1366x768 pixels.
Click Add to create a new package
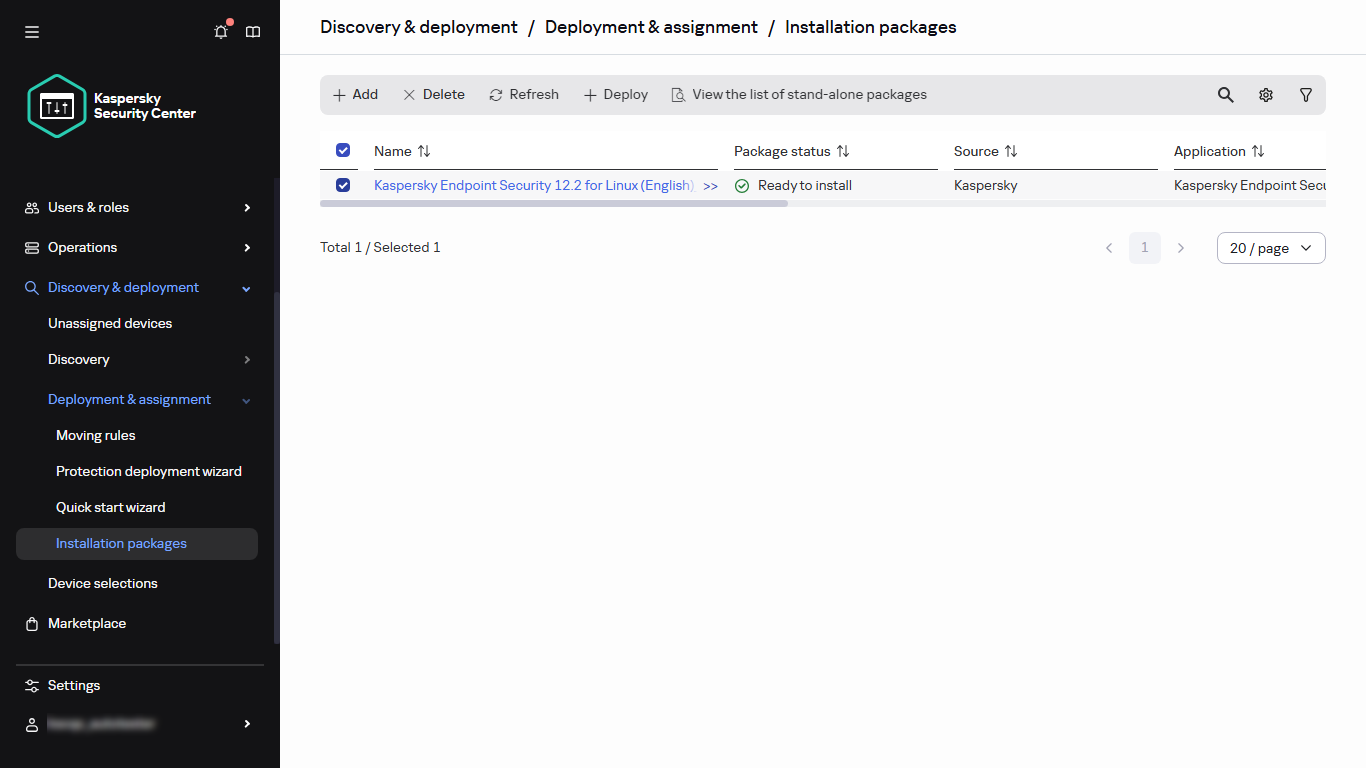pos(355,94)
